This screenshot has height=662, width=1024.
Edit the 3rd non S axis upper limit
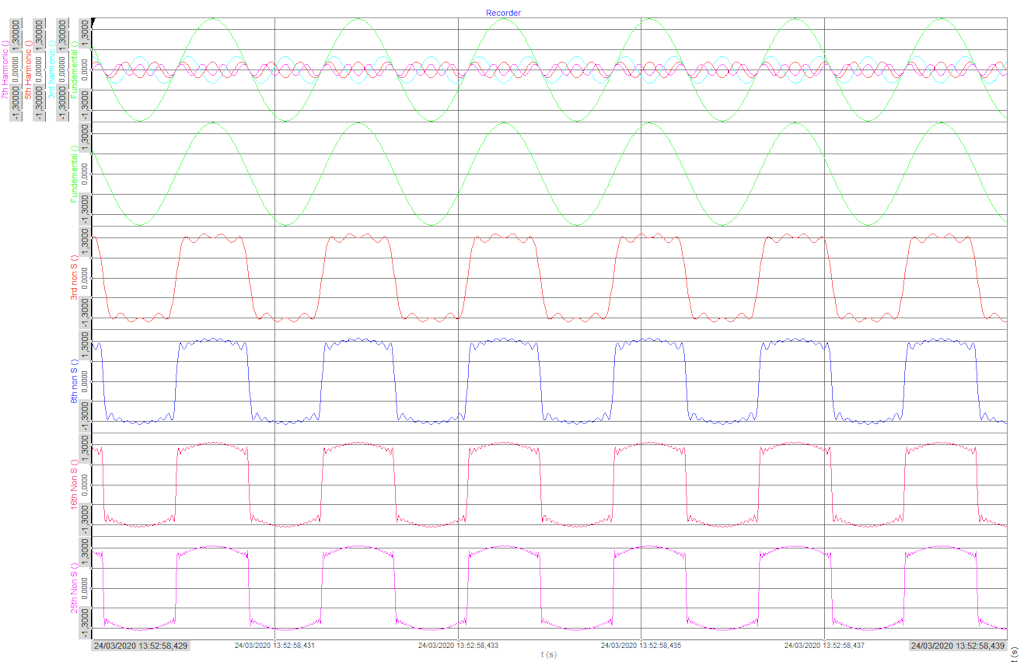[x=85, y=241]
